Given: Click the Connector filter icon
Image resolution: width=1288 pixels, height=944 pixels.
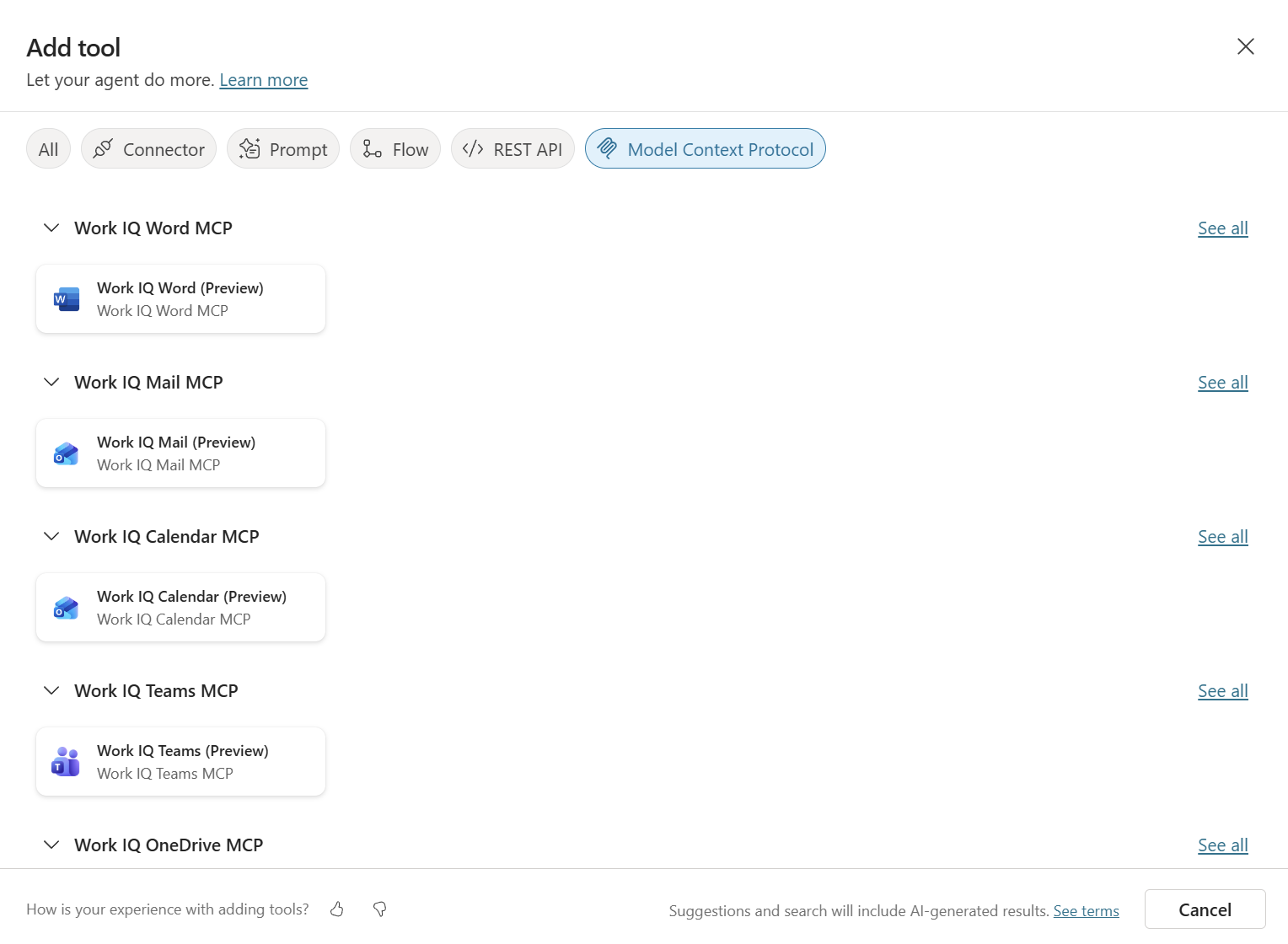Looking at the screenshot, I should (x=102, y=148).
